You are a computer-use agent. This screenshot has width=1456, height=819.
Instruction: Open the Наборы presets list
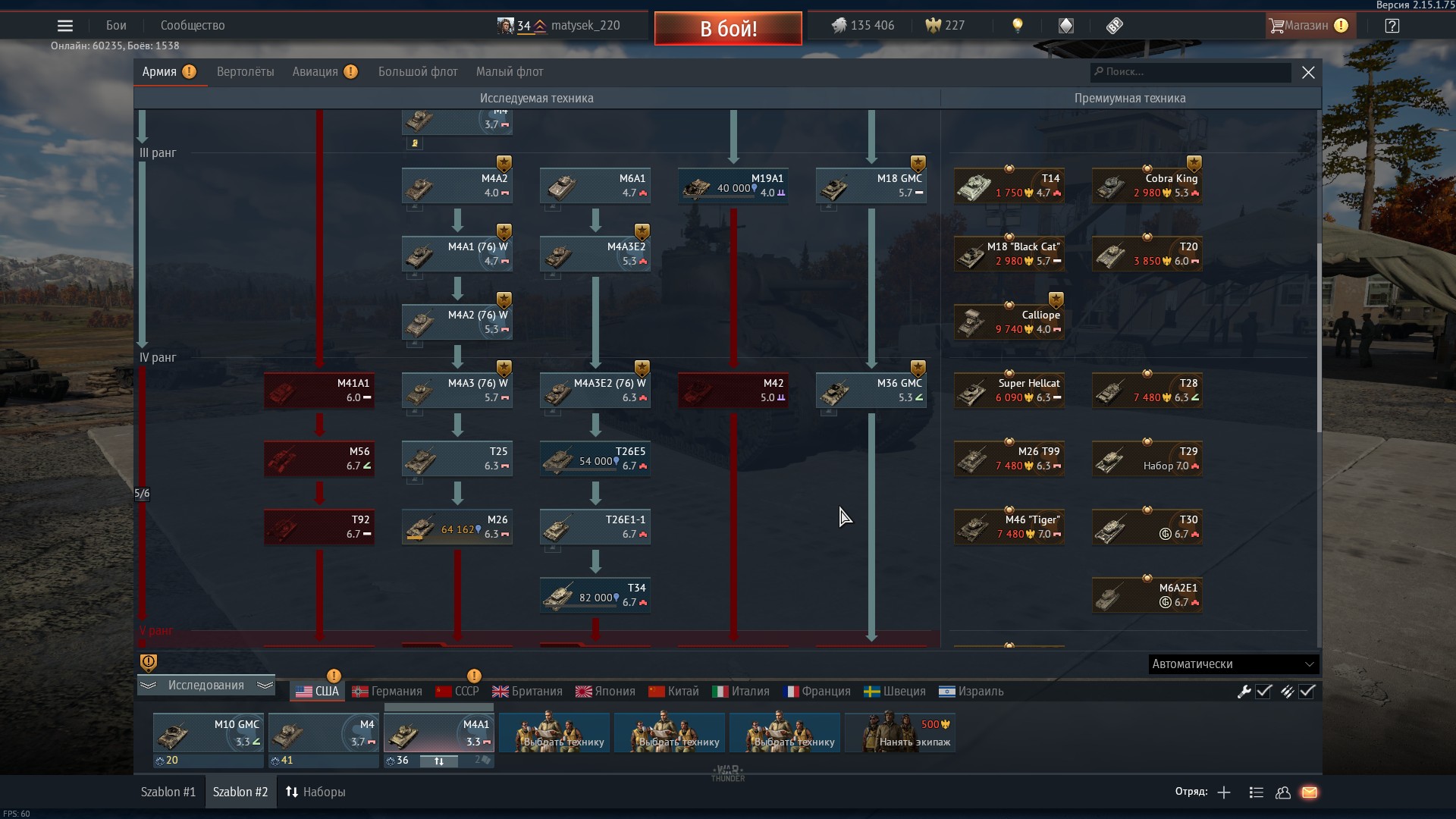pos(315,792)
